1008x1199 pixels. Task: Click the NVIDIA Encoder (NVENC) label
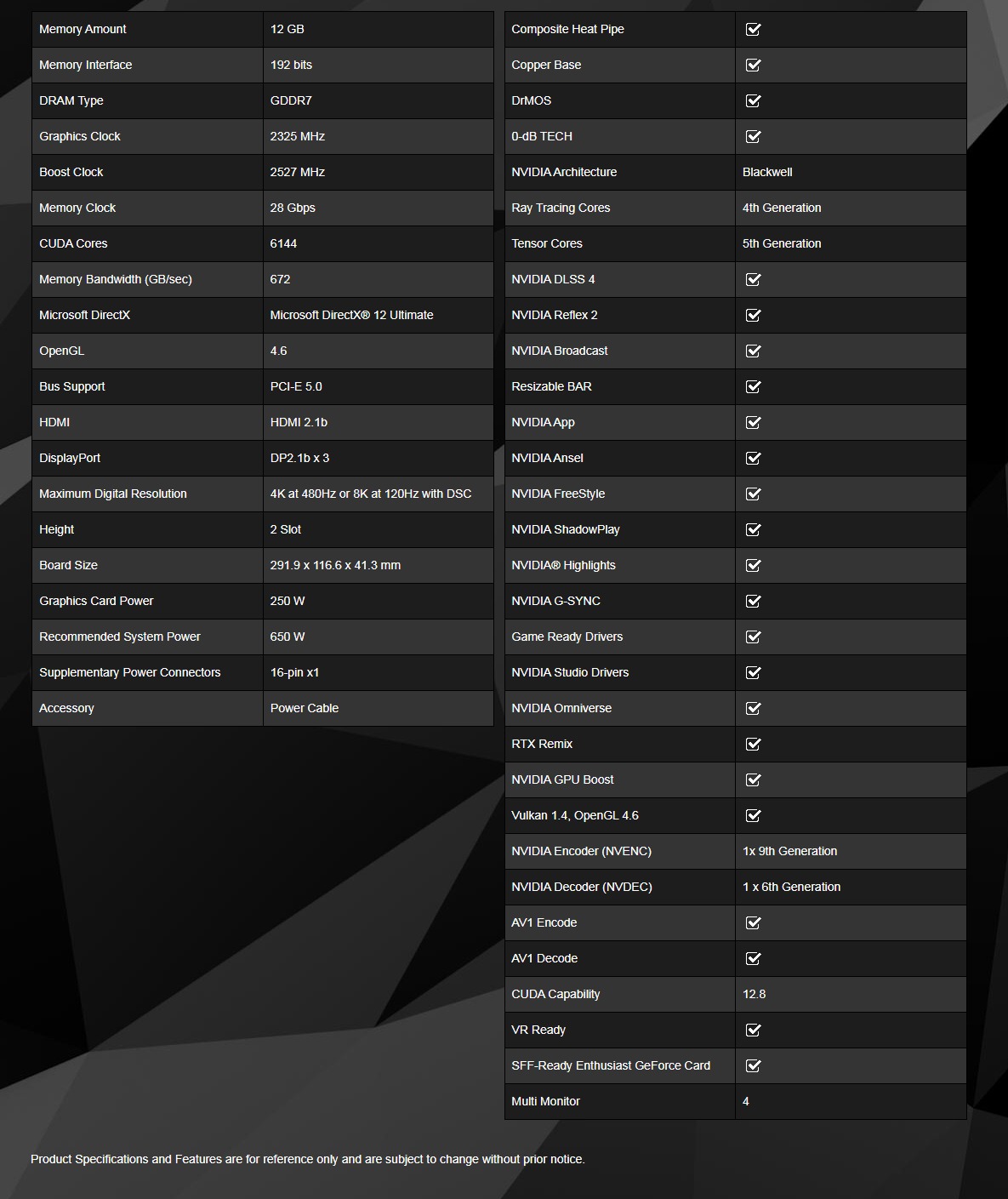tap(581, 851)
